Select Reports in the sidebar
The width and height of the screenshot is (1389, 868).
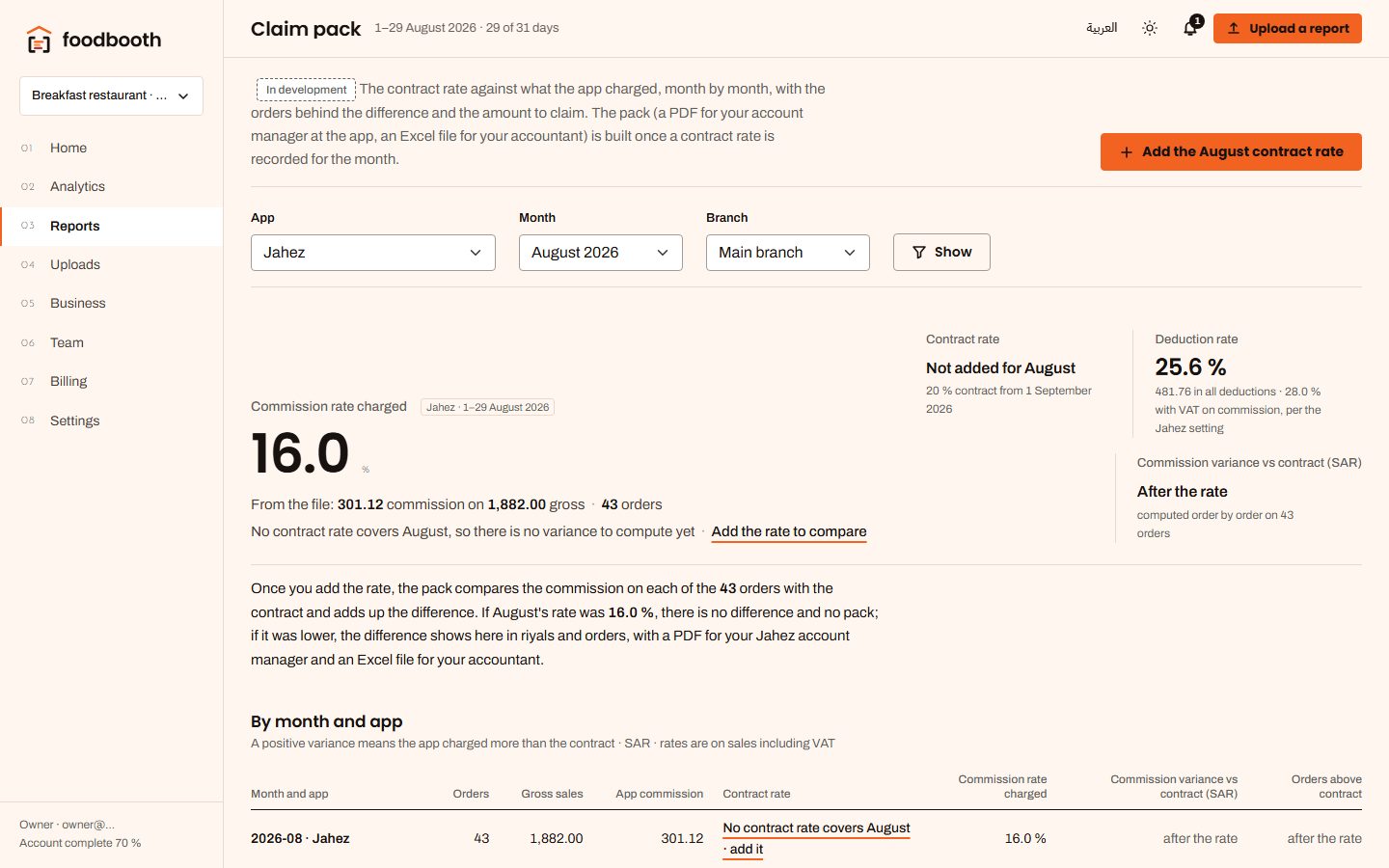(111, 226)
